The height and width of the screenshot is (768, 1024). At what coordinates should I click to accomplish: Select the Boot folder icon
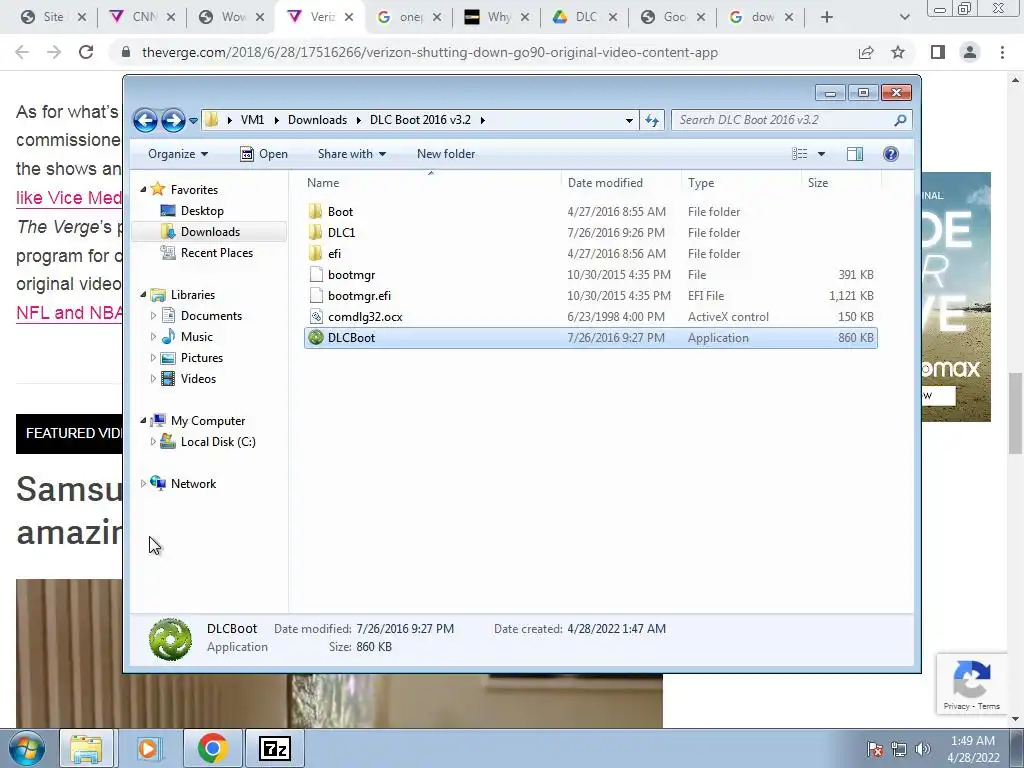pos(315,212)
